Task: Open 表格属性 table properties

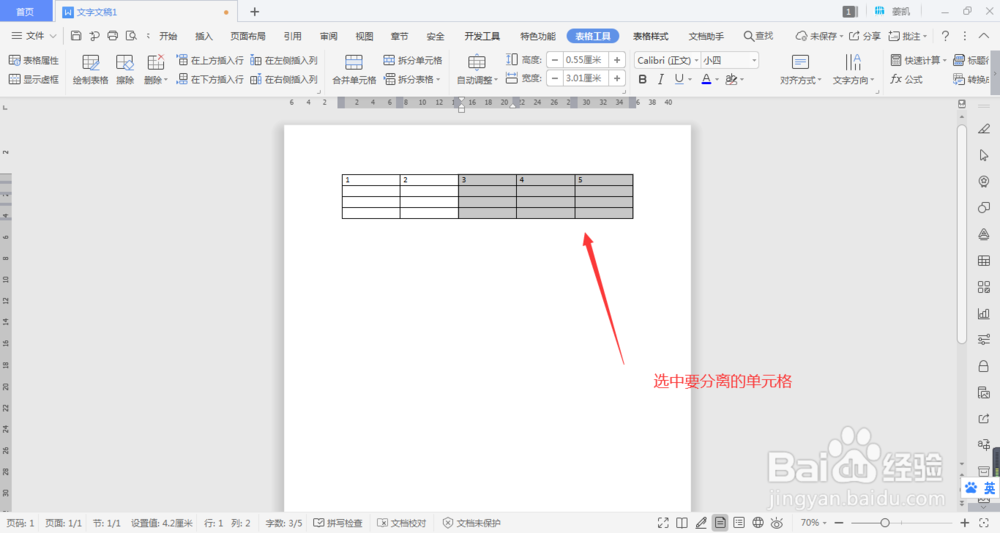Action: [x=34, y=60]
